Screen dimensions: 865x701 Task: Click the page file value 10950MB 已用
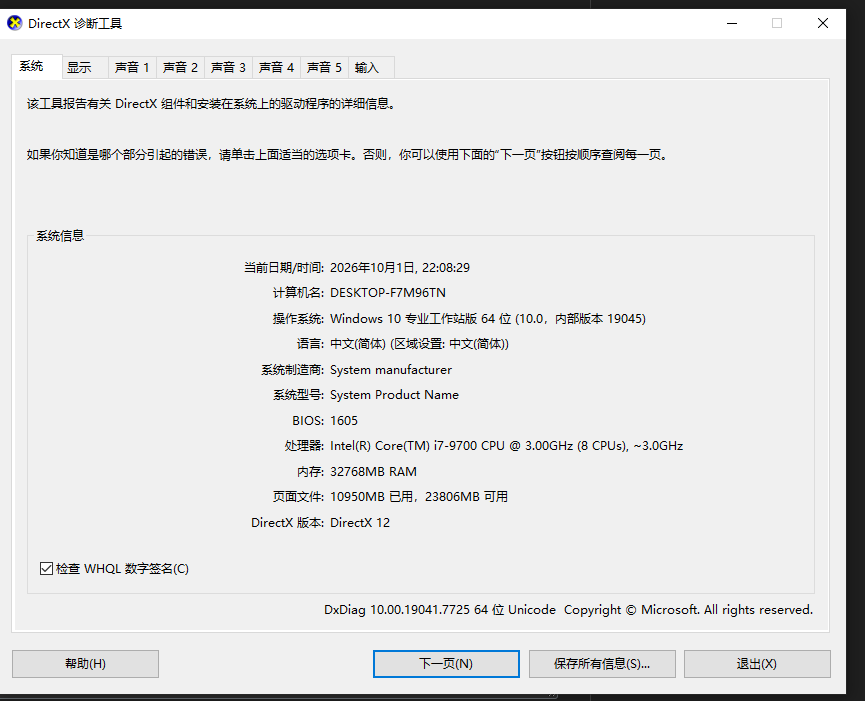pos(419,497)
